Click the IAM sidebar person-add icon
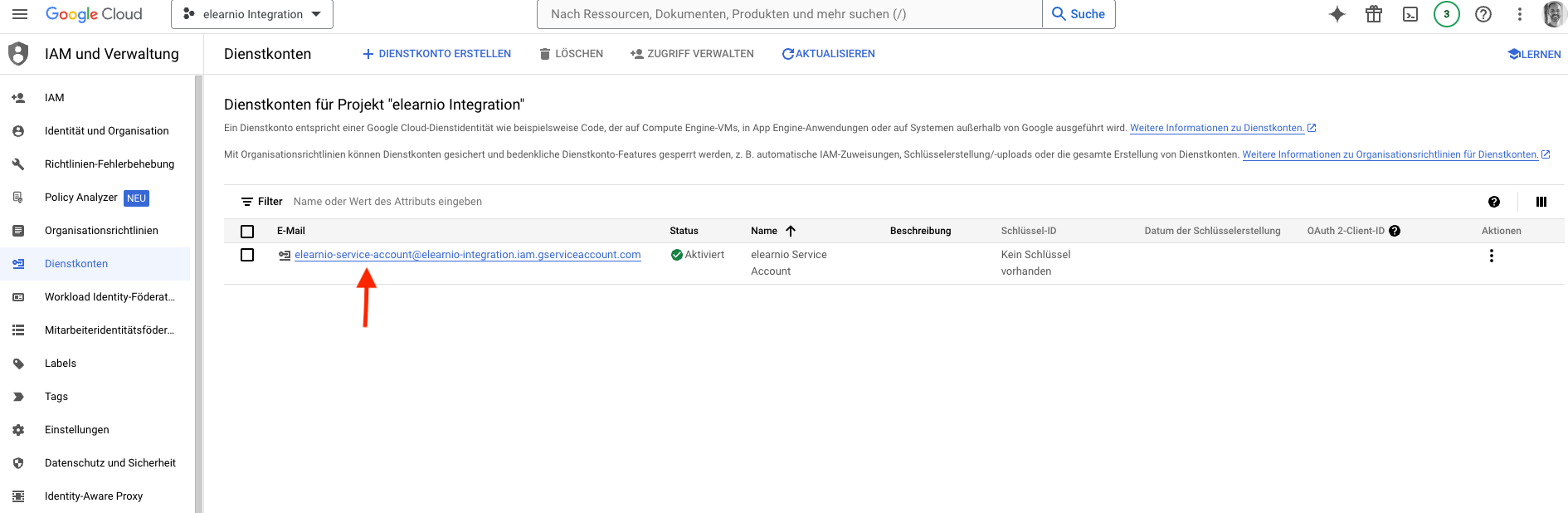This screenshot has height=513, width=1568. coord(18,98)
